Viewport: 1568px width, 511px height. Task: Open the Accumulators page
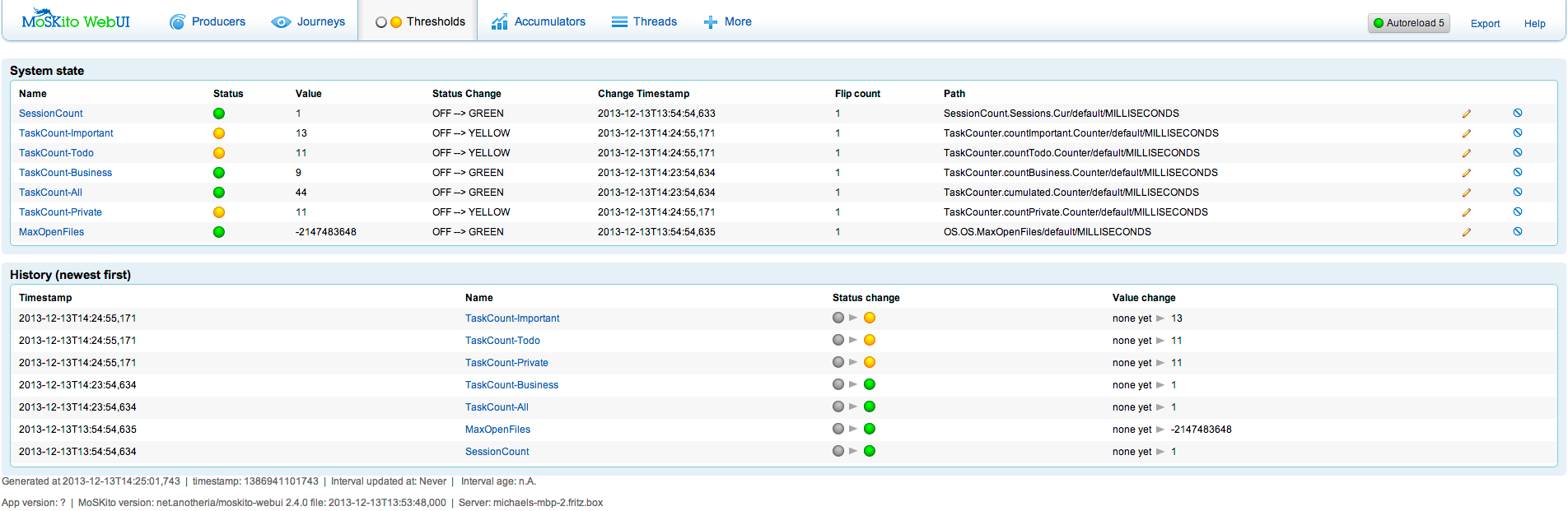[539, 22]
